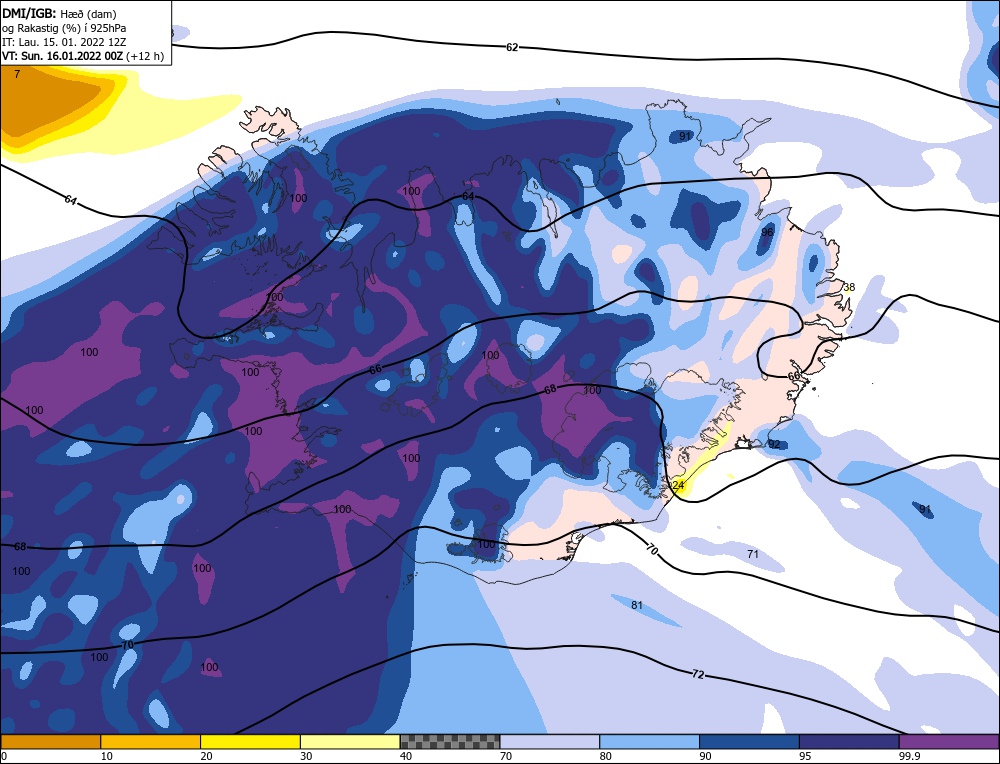Click the "92" humidity value

[x=774, y=444]
